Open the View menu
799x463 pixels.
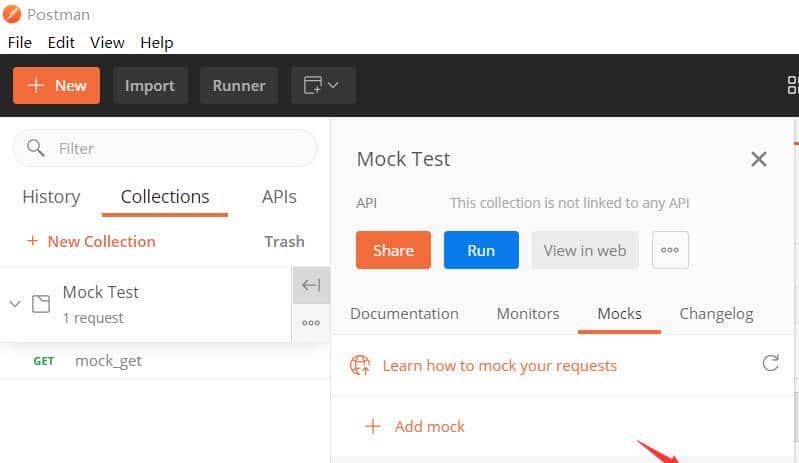coord(107,42)
